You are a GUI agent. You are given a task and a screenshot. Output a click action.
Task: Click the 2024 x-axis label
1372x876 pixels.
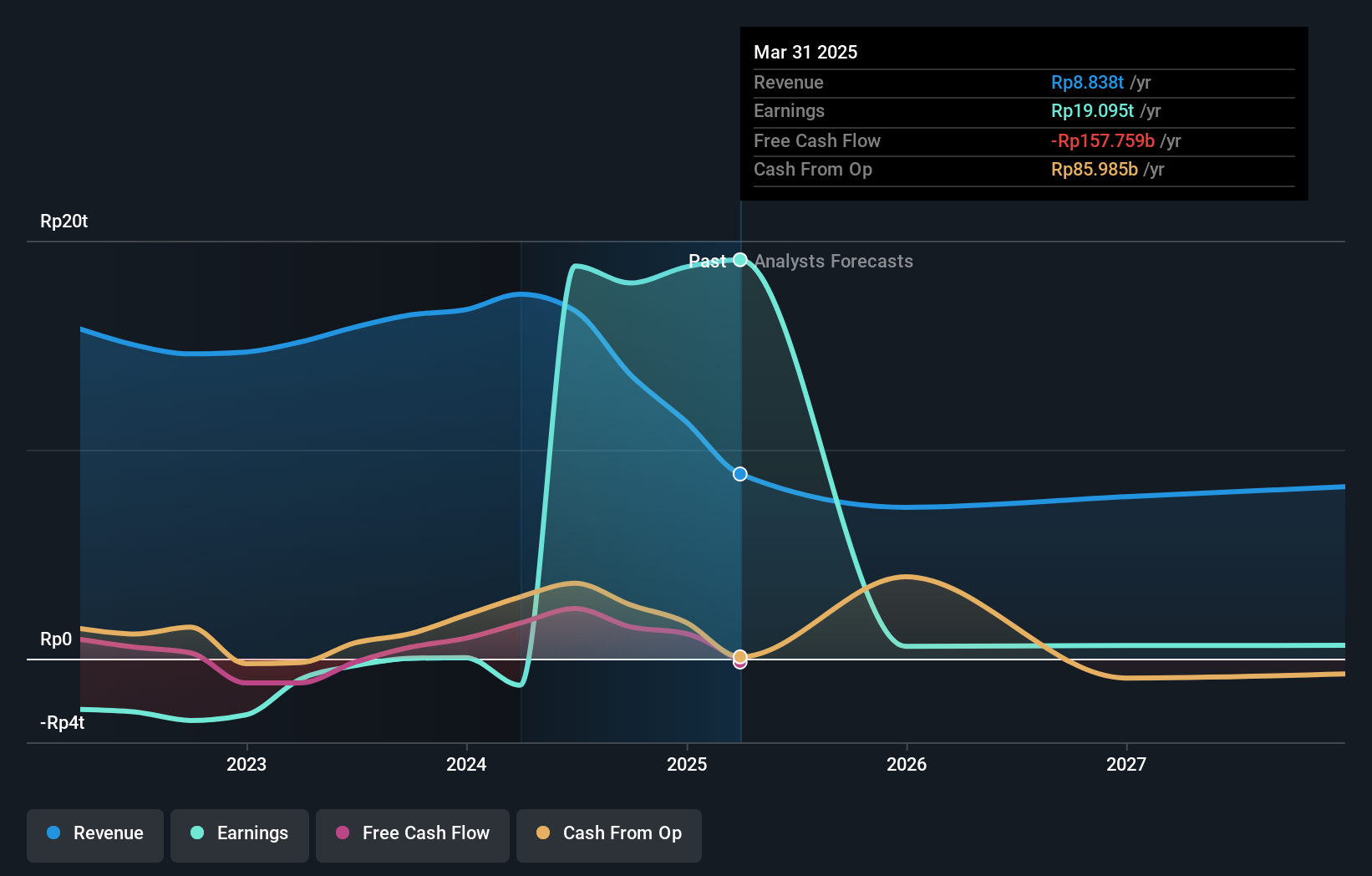point(466,764)
